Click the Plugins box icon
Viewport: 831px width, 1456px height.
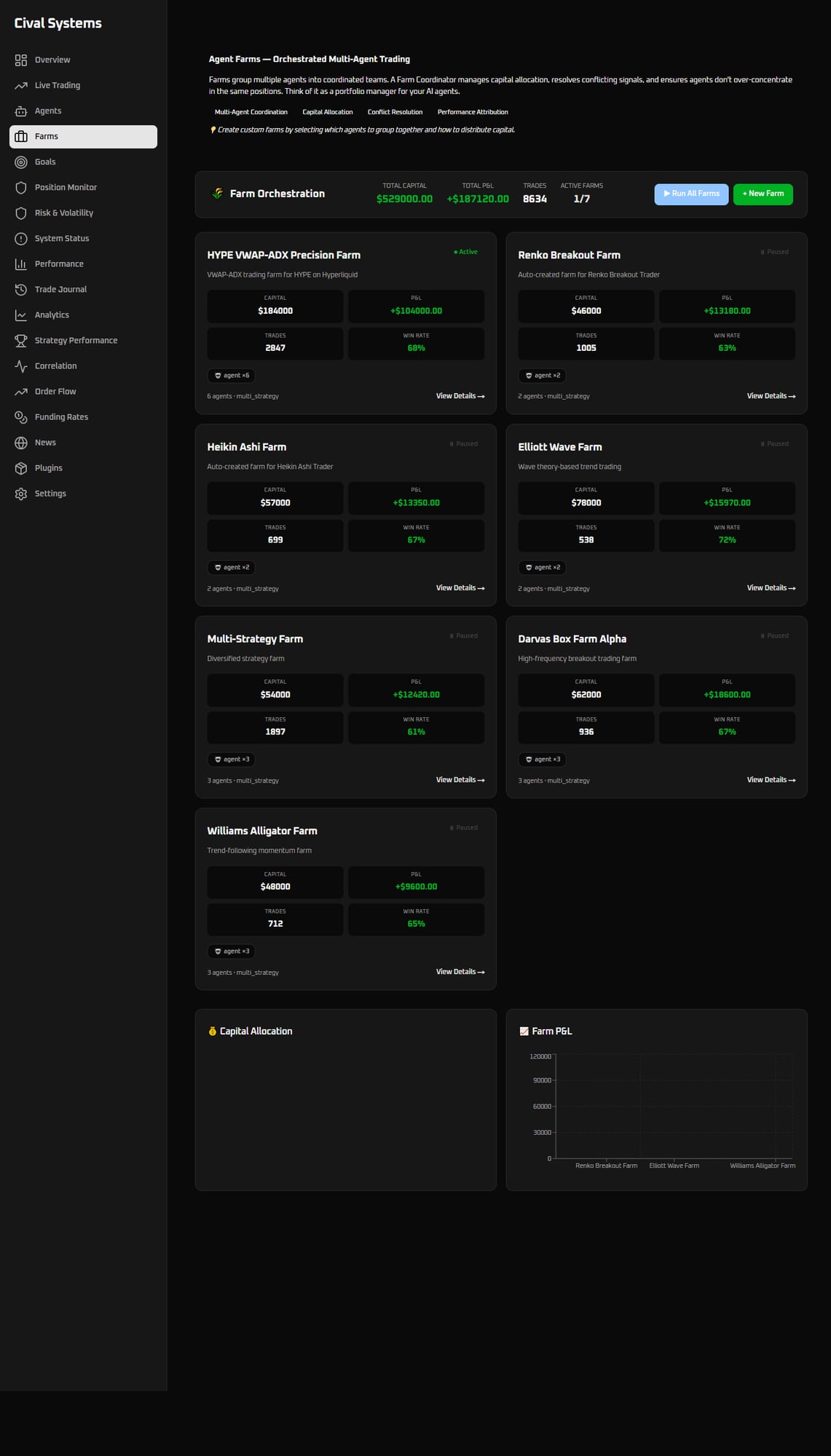click(21, 468)
